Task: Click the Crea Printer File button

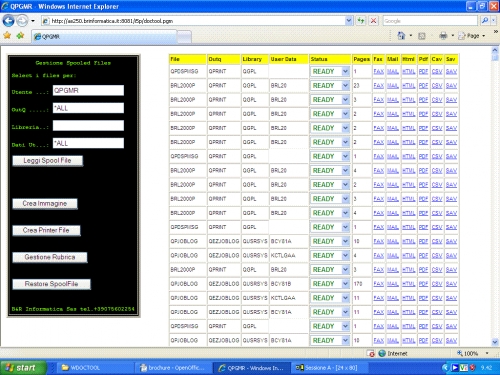Action: coord(46,230)
